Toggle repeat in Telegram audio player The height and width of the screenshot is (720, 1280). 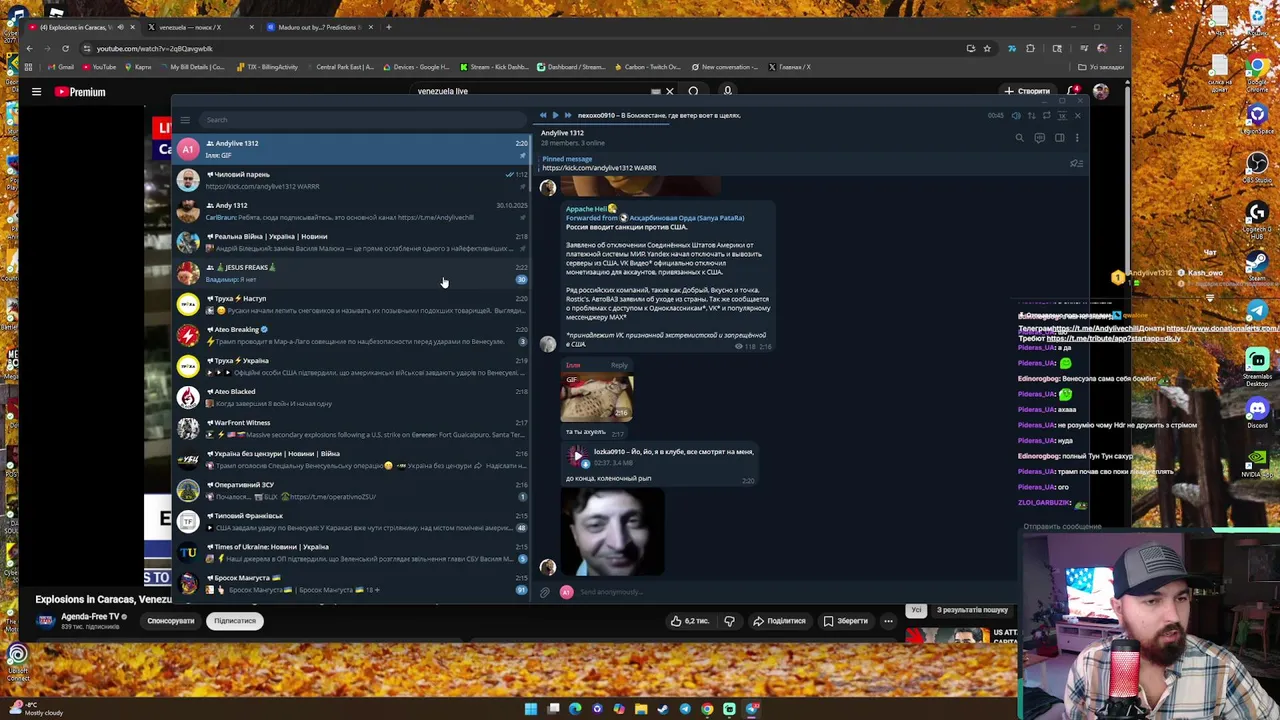1046,116
